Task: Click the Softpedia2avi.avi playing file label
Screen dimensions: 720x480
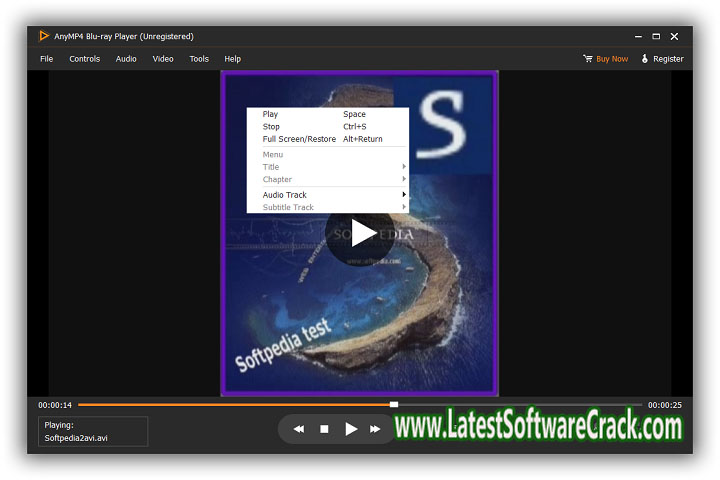Action: 74,438
